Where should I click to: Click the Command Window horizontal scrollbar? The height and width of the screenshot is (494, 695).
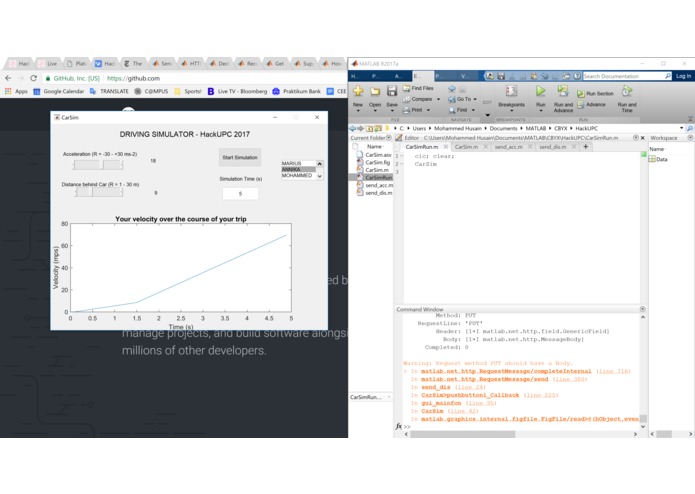click(x=521, y=434)
